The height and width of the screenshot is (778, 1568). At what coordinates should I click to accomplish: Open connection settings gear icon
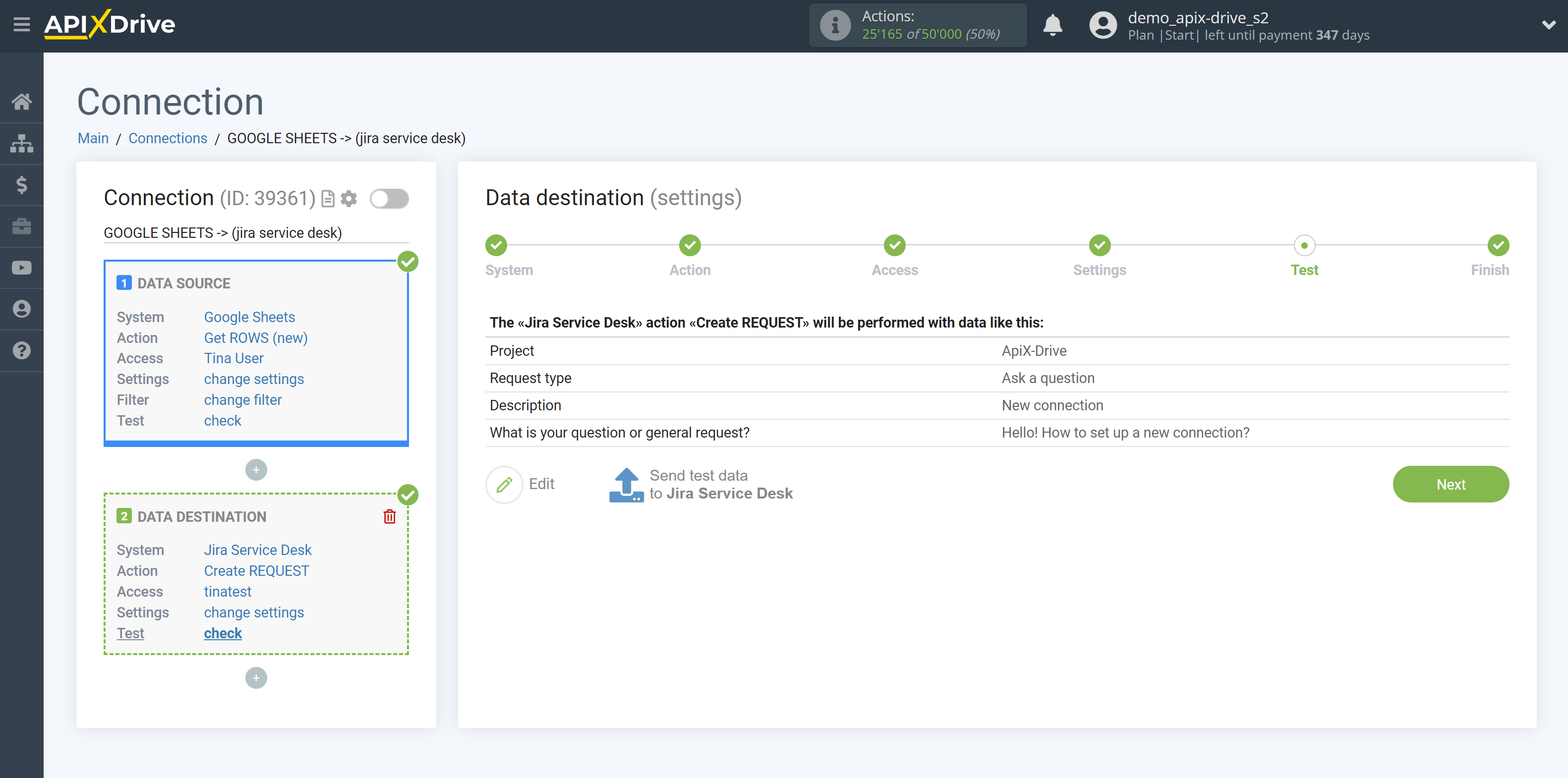point(349,199)
